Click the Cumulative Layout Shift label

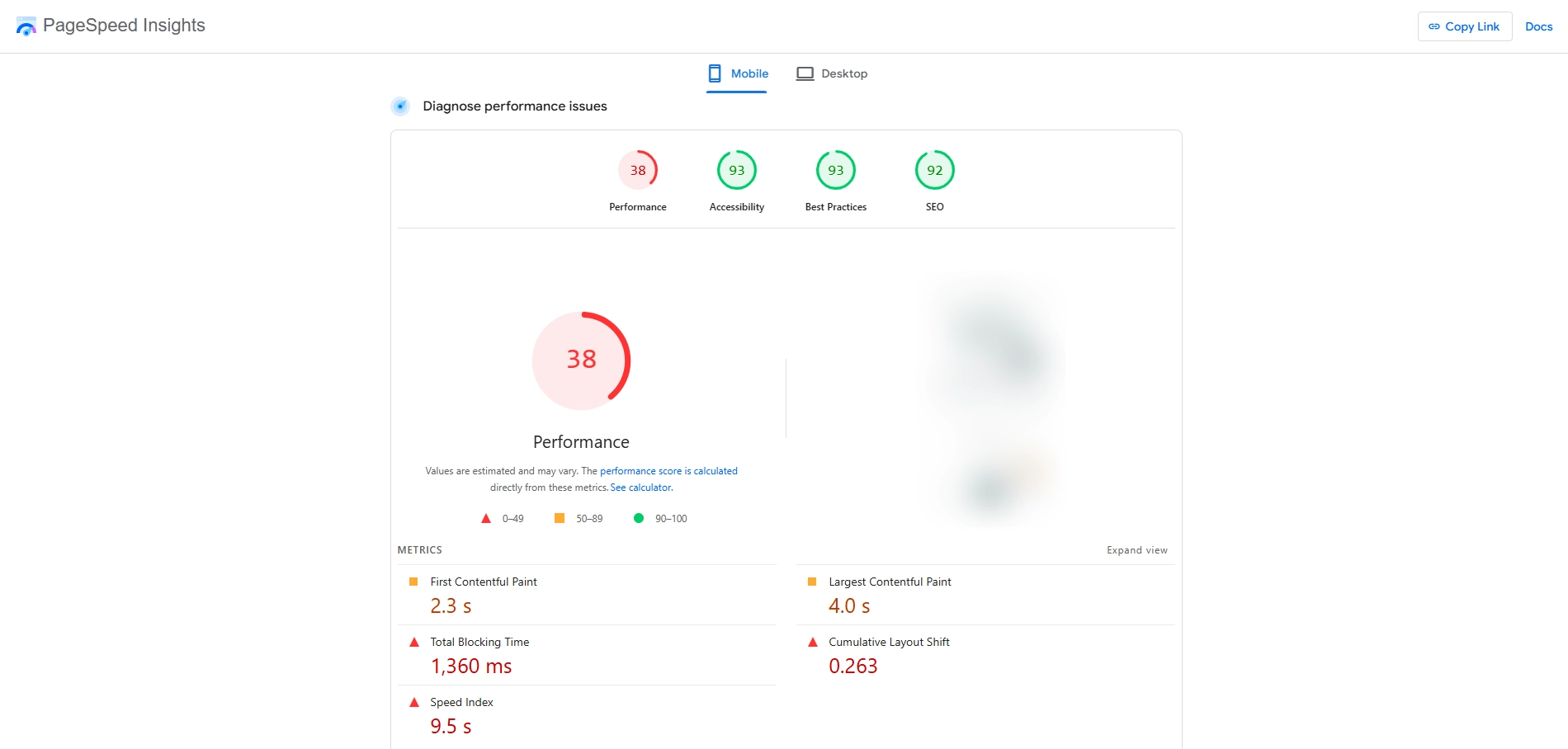coord(889,642)
